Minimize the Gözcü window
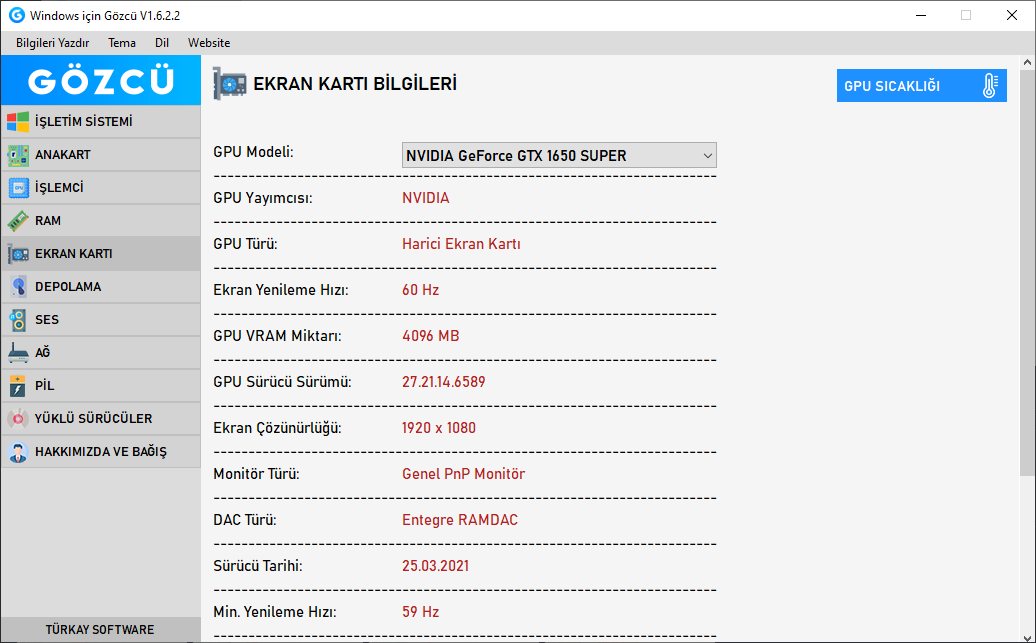Screen dimensions: 1036x643 921,15
